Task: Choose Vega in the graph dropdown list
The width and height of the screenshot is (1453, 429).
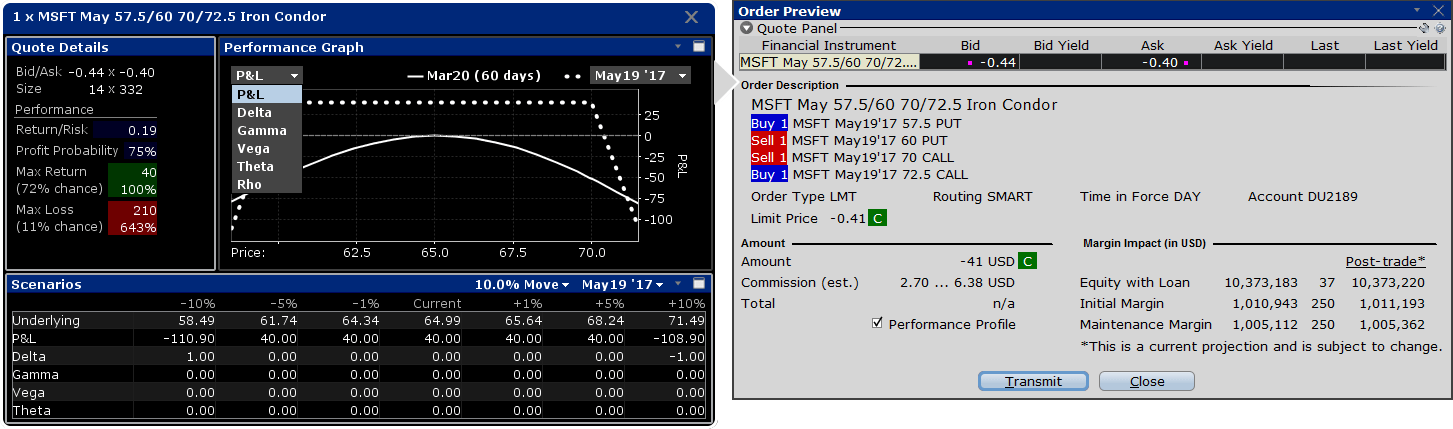Action: coord(266,148)
